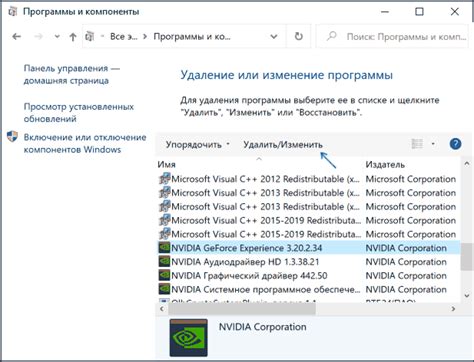Click the search magnifier icon
474x362 pixels.
tap(331, 36)
